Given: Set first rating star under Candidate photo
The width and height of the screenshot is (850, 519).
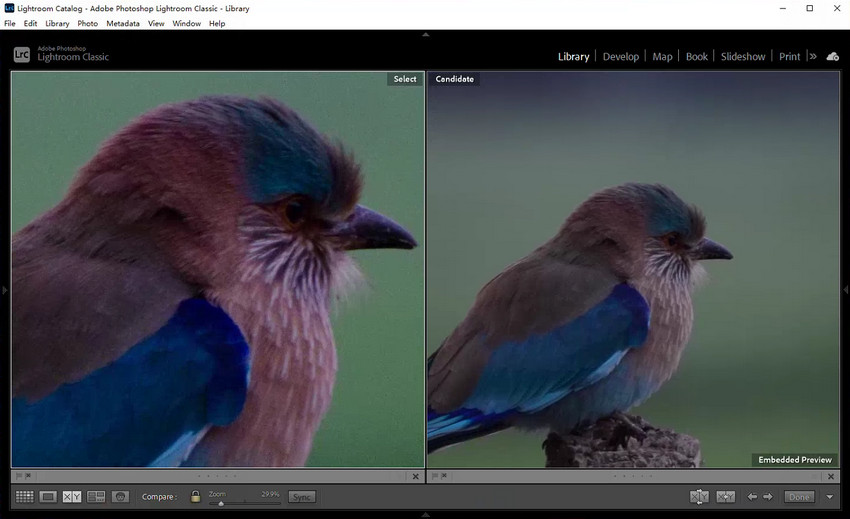Looking at the screenshot, I should pos(615,476).
